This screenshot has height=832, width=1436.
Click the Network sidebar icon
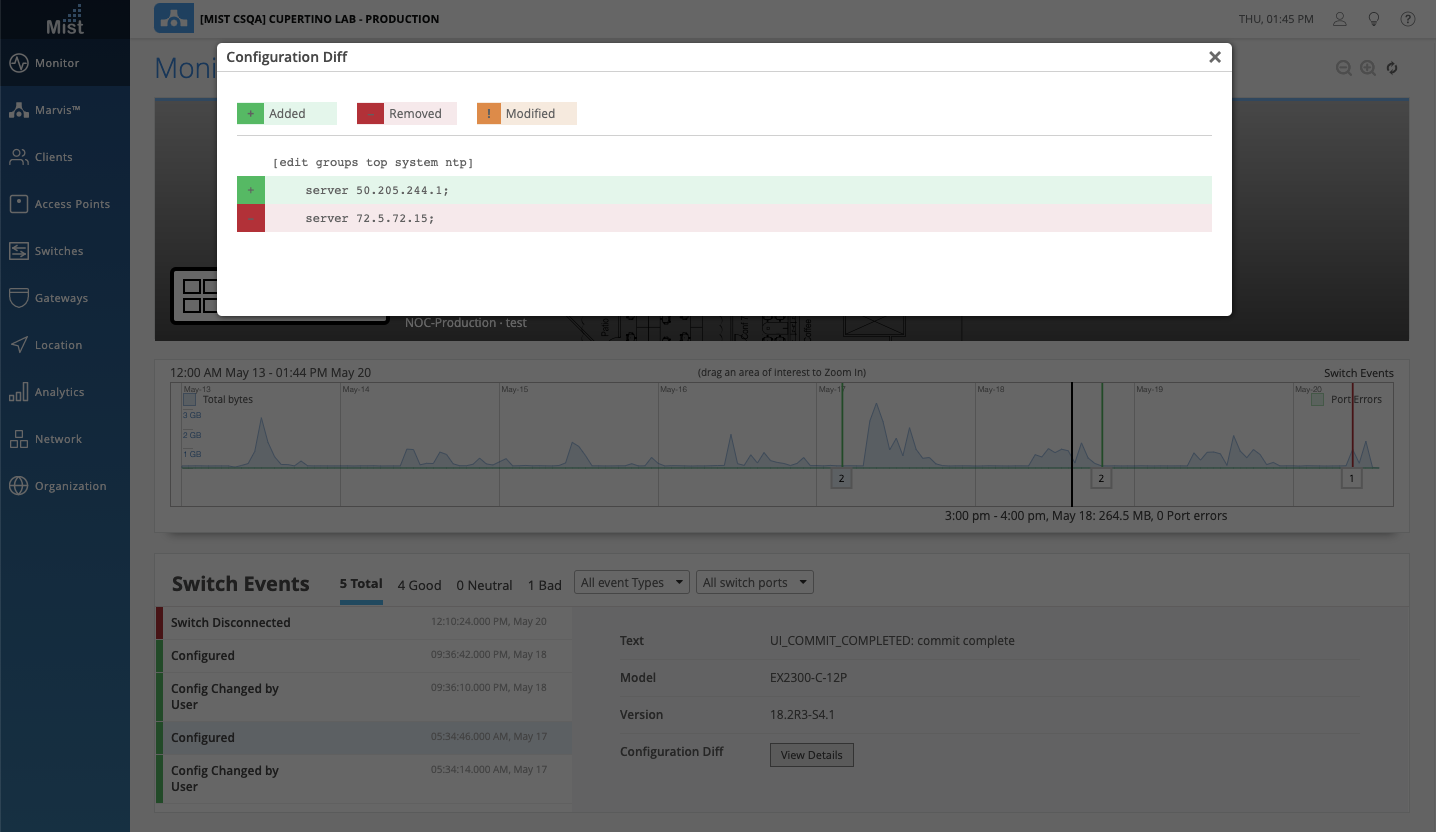coord(19,439)
